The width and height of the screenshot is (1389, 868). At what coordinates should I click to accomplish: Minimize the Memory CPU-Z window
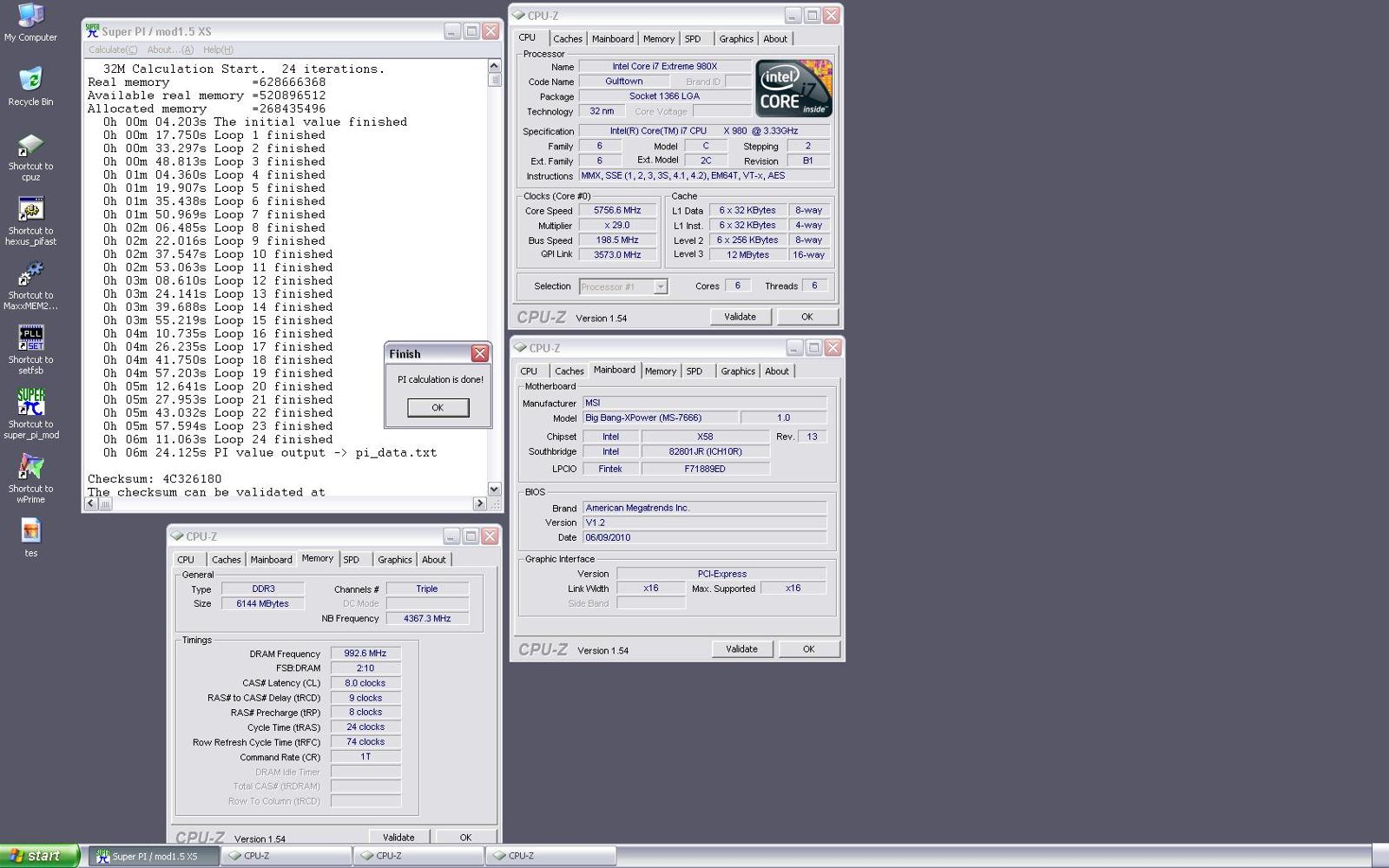451,536
